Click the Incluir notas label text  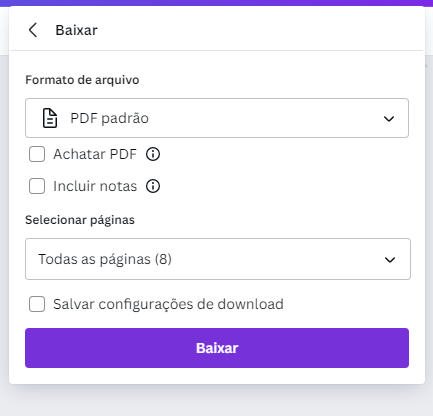pos(95,186)
